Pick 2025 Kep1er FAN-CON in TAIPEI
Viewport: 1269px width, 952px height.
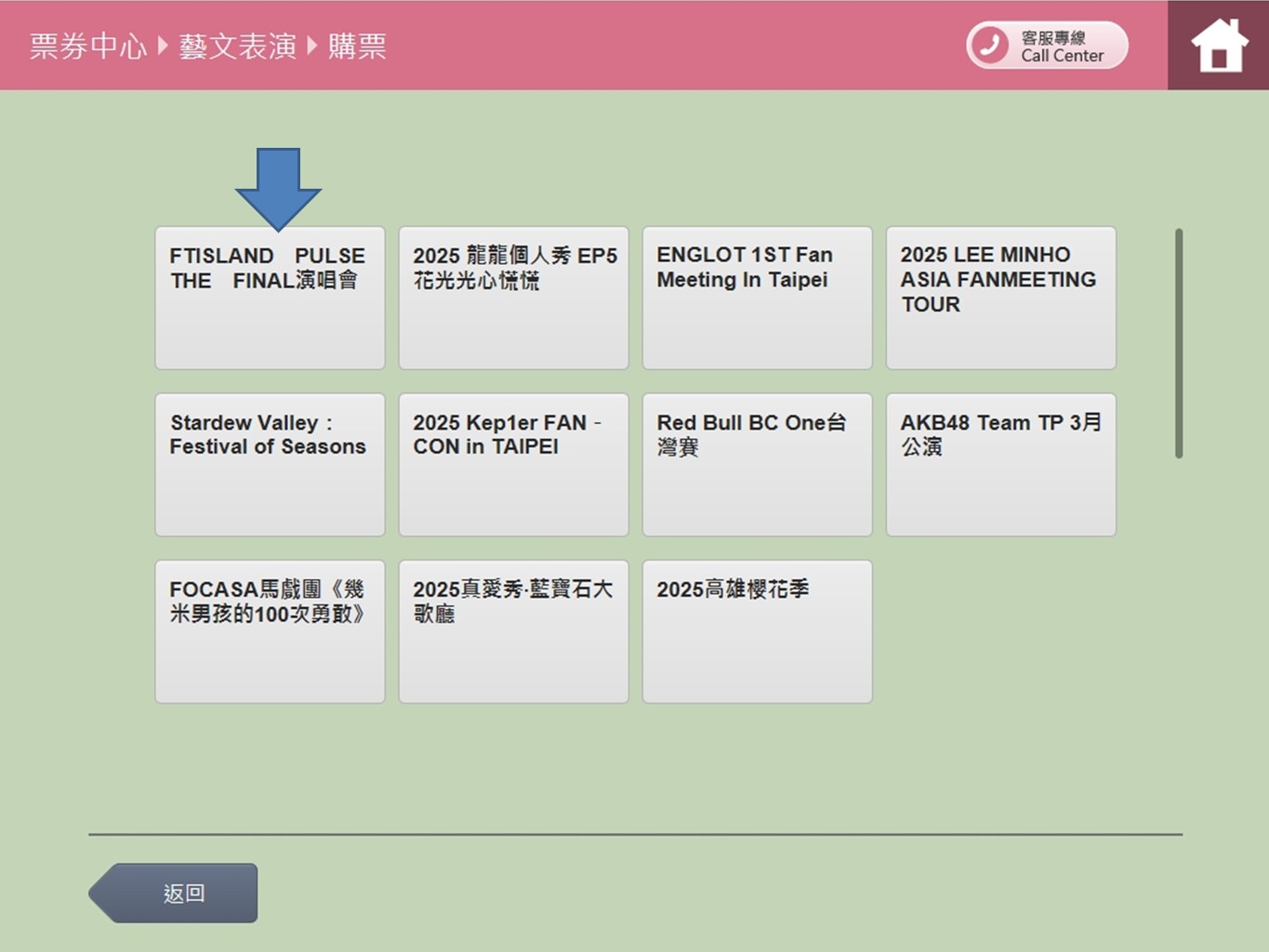(513, 464)
